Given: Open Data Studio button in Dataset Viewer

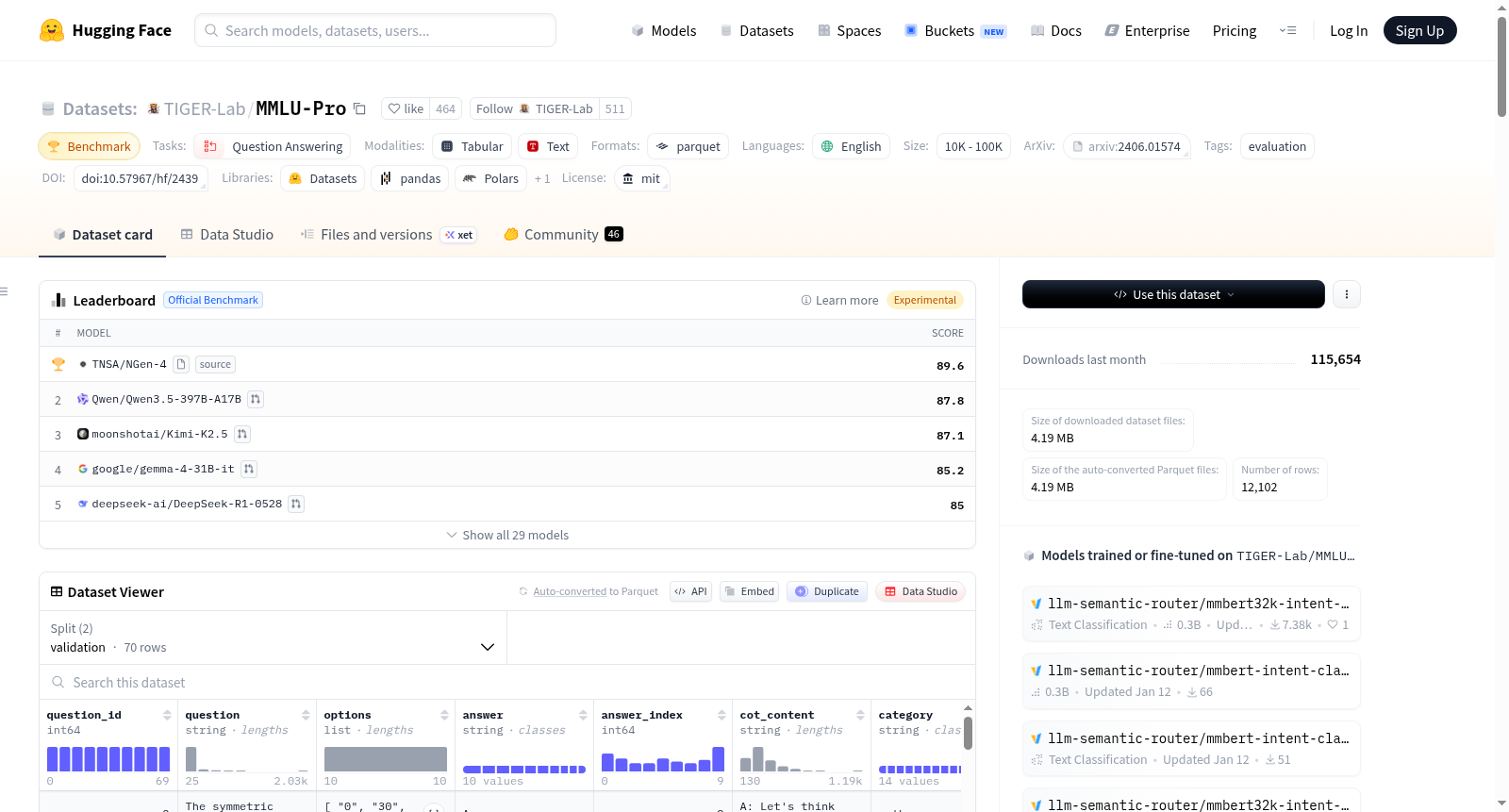Looking at the screenshot, I should [x=920, y=591].
